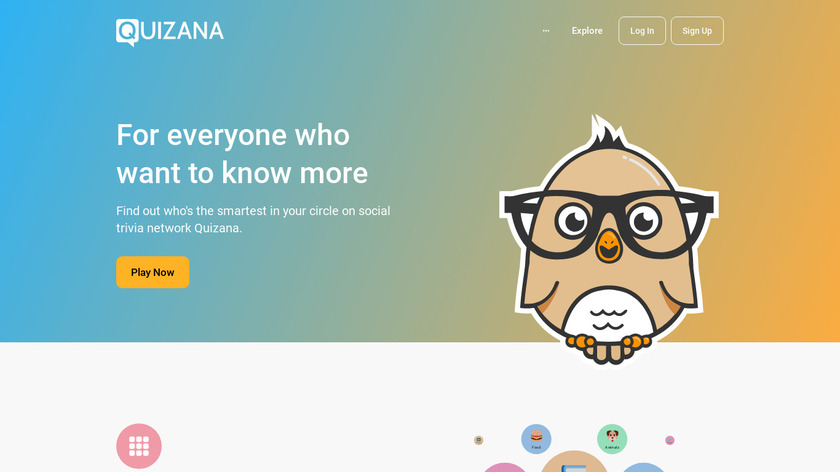Select the Animals dog category bubble
The height and width of the screenshot is (472, 840).
coord(612,439)
